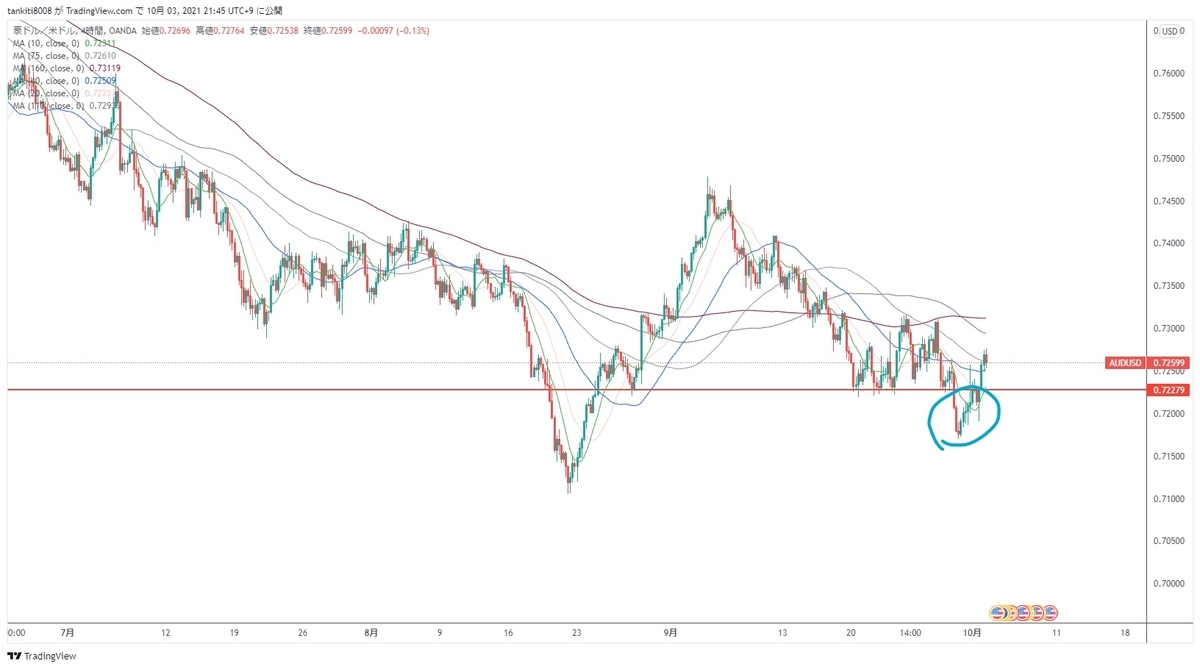Click the 14:00 label on time axis
Image resolution: width=1200 pixels, height=669 pixels.
point(910,632)
